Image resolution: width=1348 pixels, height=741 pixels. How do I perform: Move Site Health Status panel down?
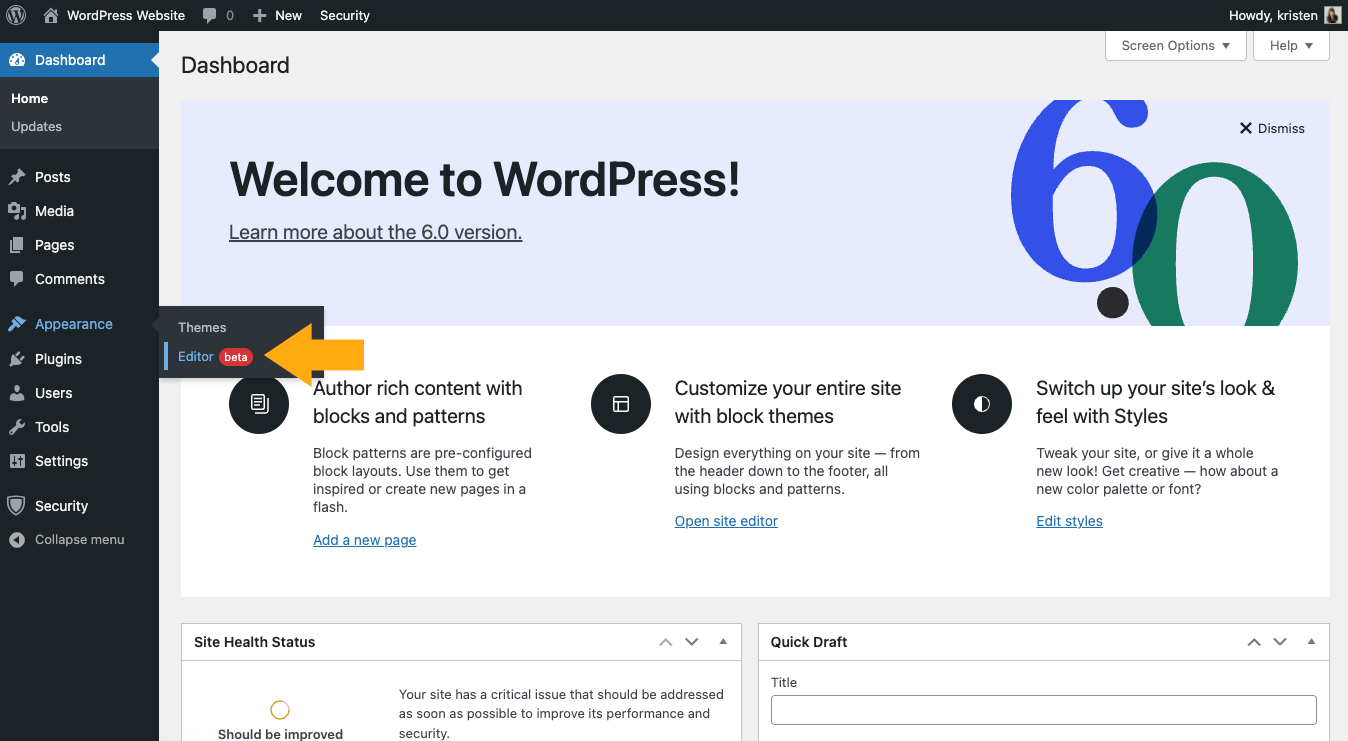click(x=692, y=642)
